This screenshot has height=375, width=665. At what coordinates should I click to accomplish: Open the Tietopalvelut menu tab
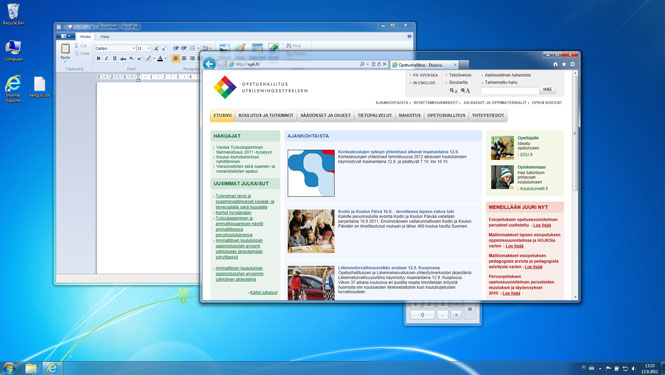[374, 115]
